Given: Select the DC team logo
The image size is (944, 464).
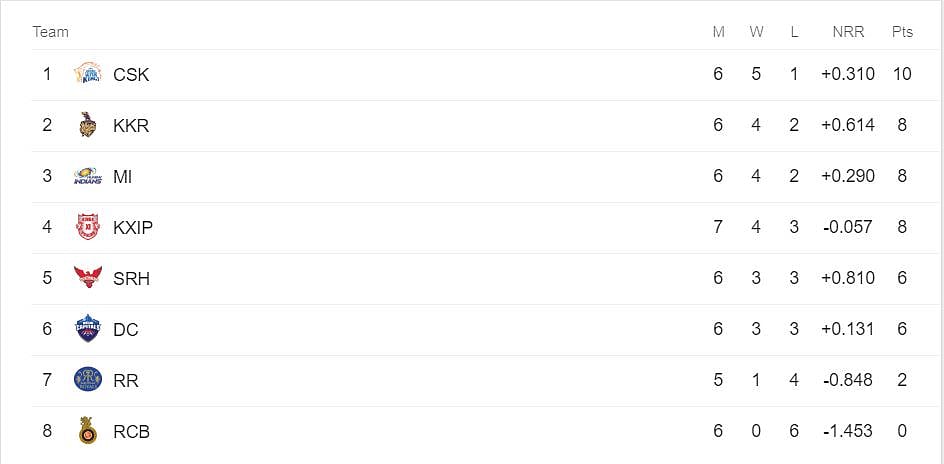Looking at the screenshot, I should 88,329.
